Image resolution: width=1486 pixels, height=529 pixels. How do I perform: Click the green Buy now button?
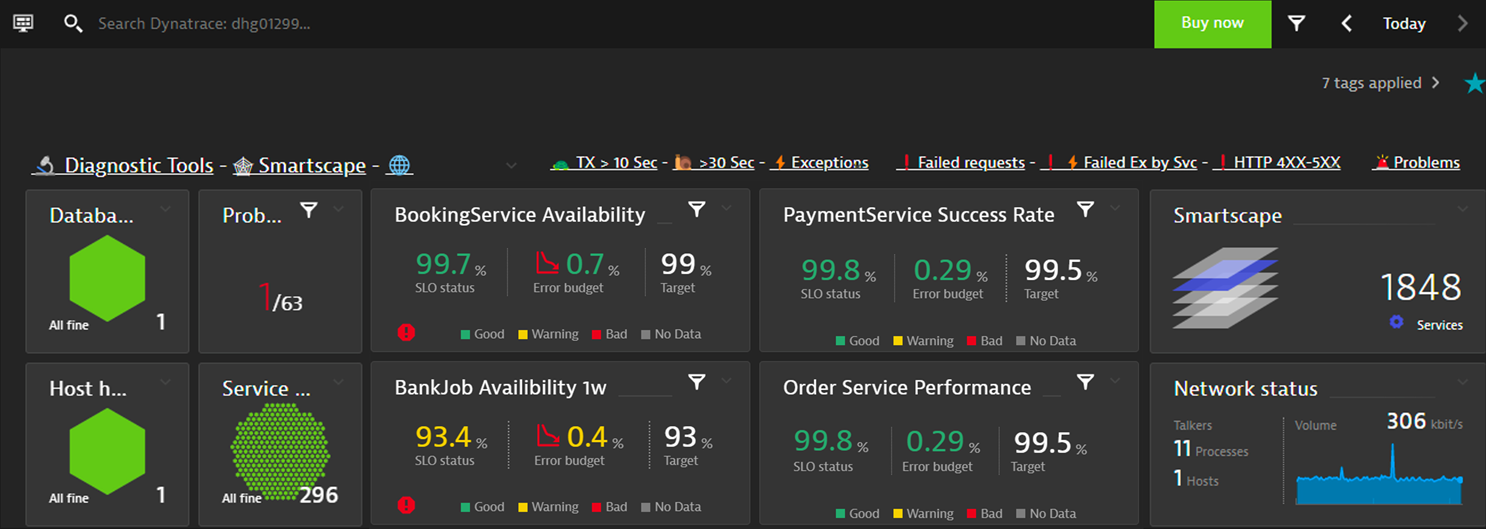tap(1212, 23)
